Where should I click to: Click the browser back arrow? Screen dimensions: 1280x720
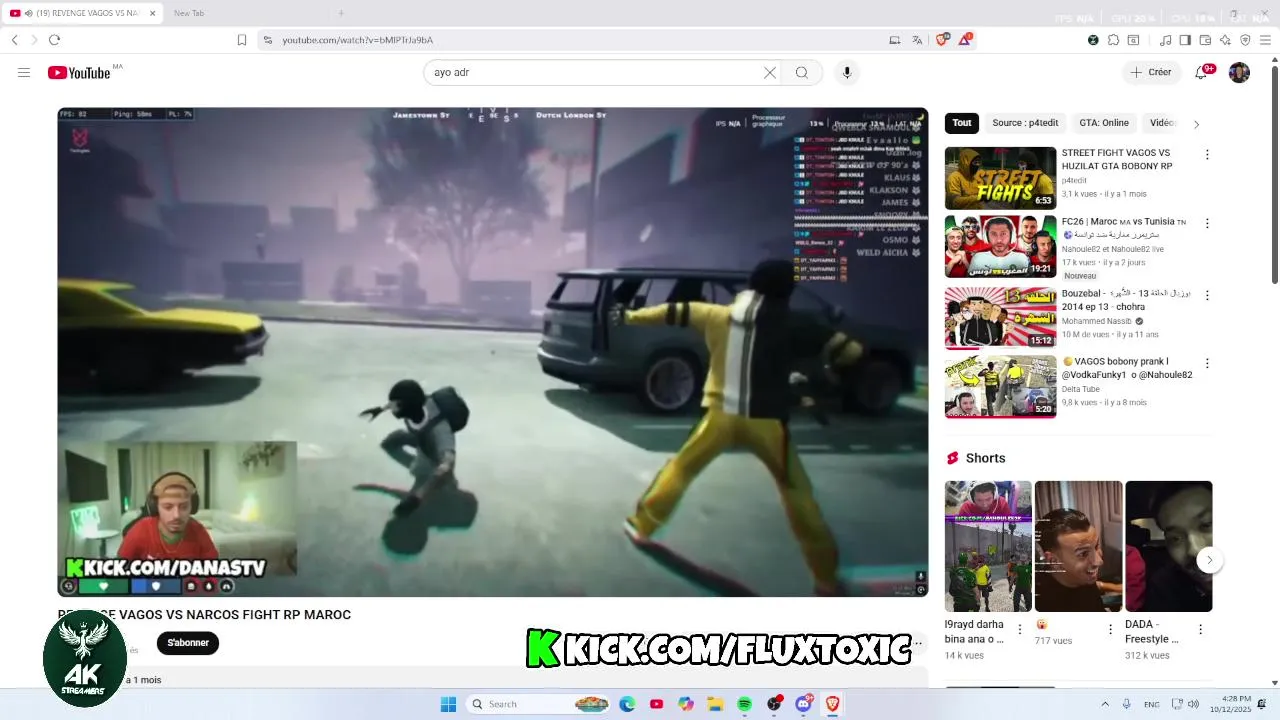[15, 40]
